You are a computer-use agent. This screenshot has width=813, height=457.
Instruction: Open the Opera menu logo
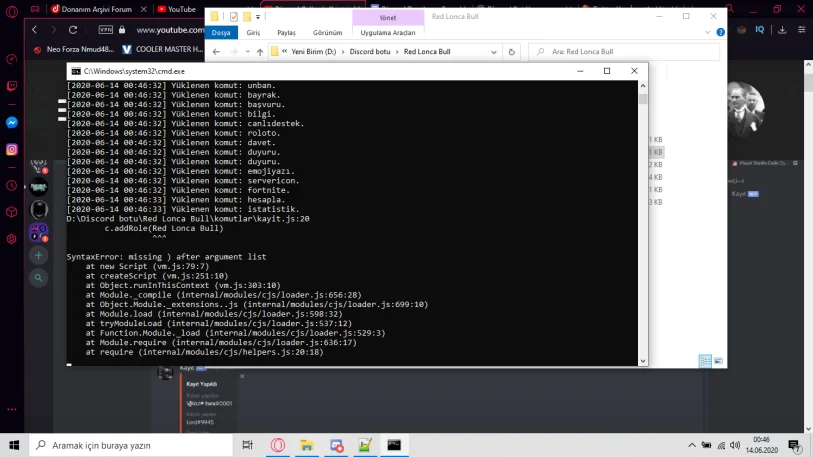tap(11, 11)
